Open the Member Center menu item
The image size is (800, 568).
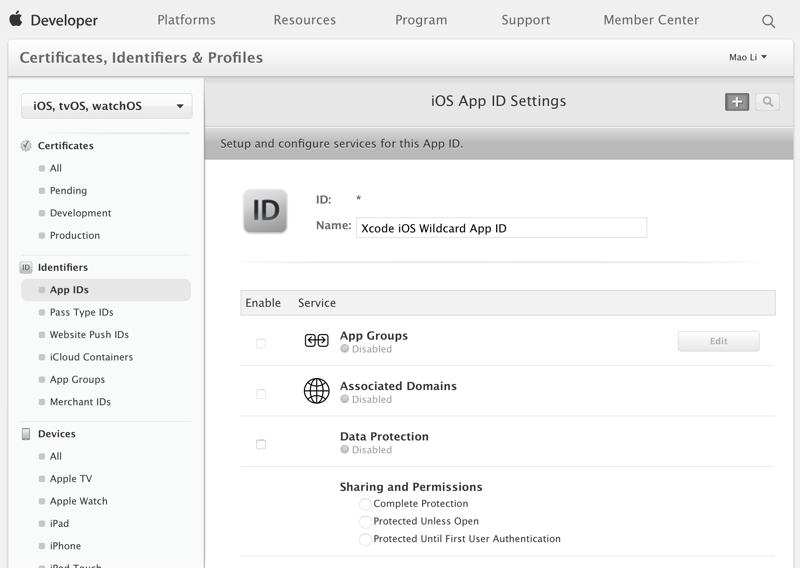(x=651, y=20)
